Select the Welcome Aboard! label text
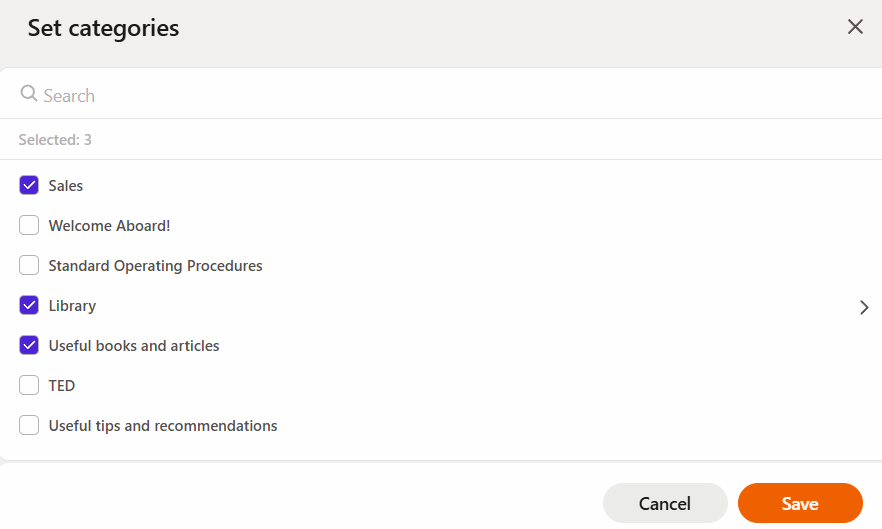The height and width of the screenshot is (529, 882). coord(109,226)
